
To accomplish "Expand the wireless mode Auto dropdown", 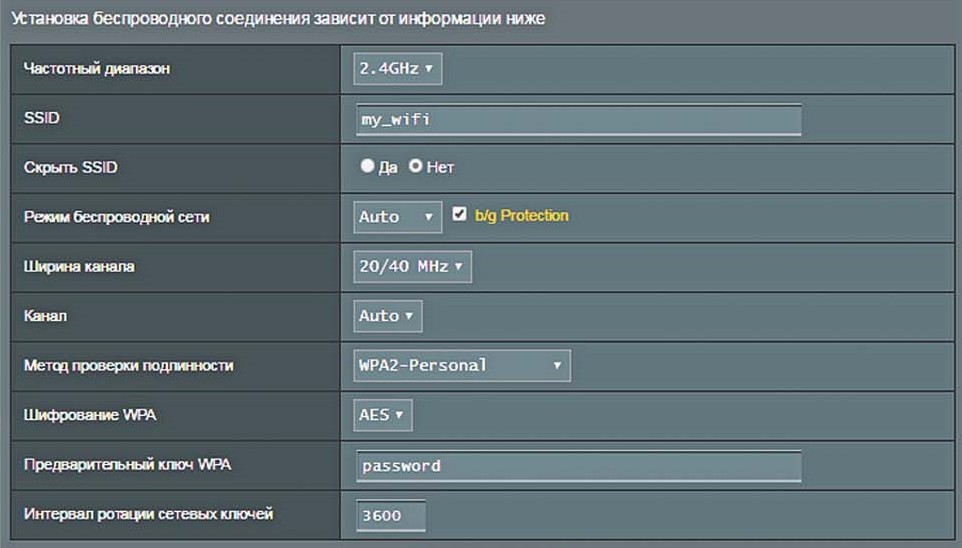I will (397, 216).
